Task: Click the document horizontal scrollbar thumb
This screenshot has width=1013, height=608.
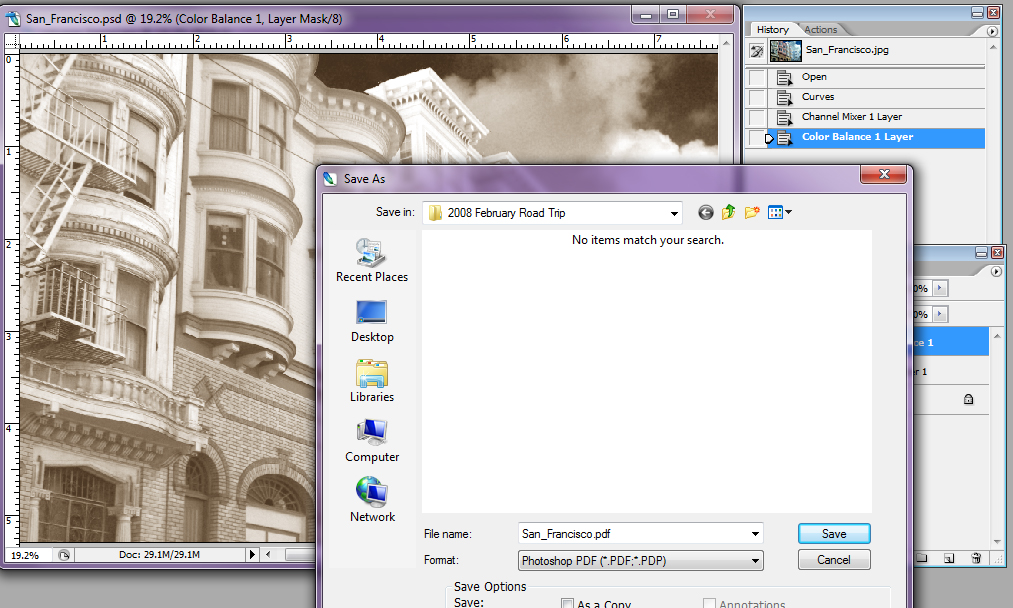Action: point(300,554)
